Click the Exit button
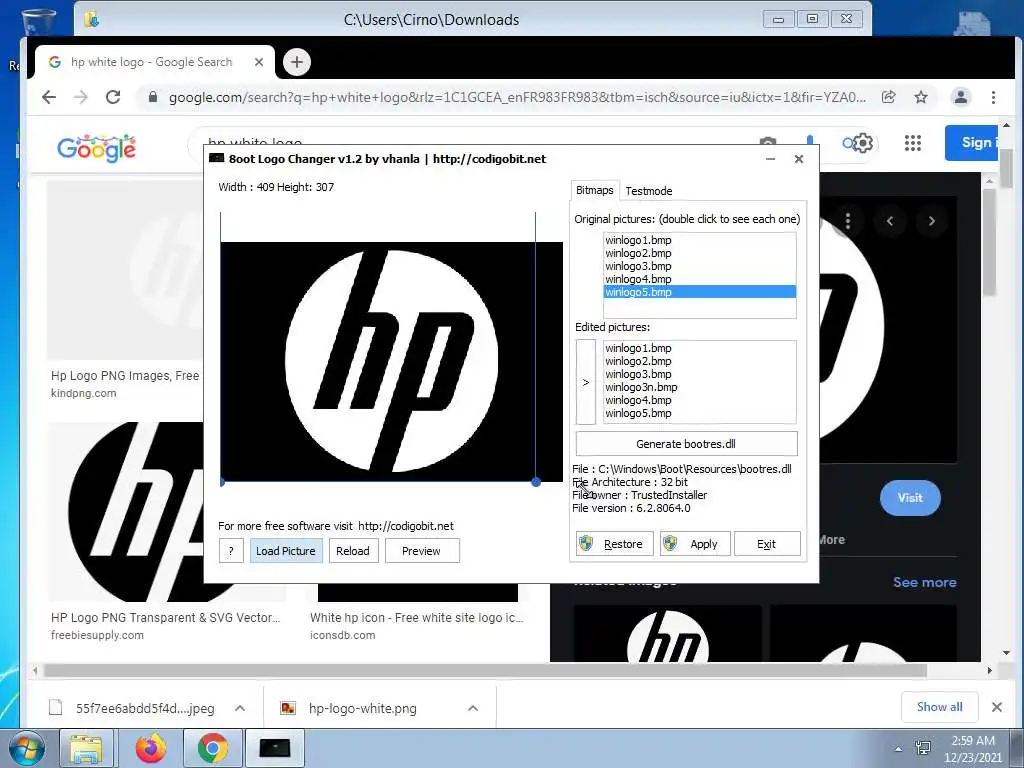The width and height of the screenshot is (1024, 768). [x=767, y=544]
